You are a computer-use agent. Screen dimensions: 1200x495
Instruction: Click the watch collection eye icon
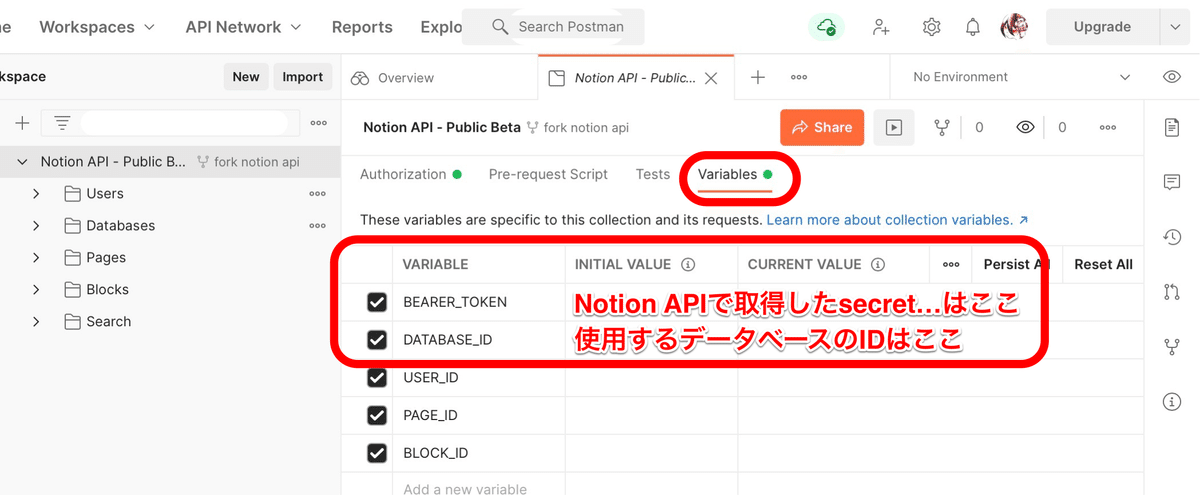tap(1024, 127)
